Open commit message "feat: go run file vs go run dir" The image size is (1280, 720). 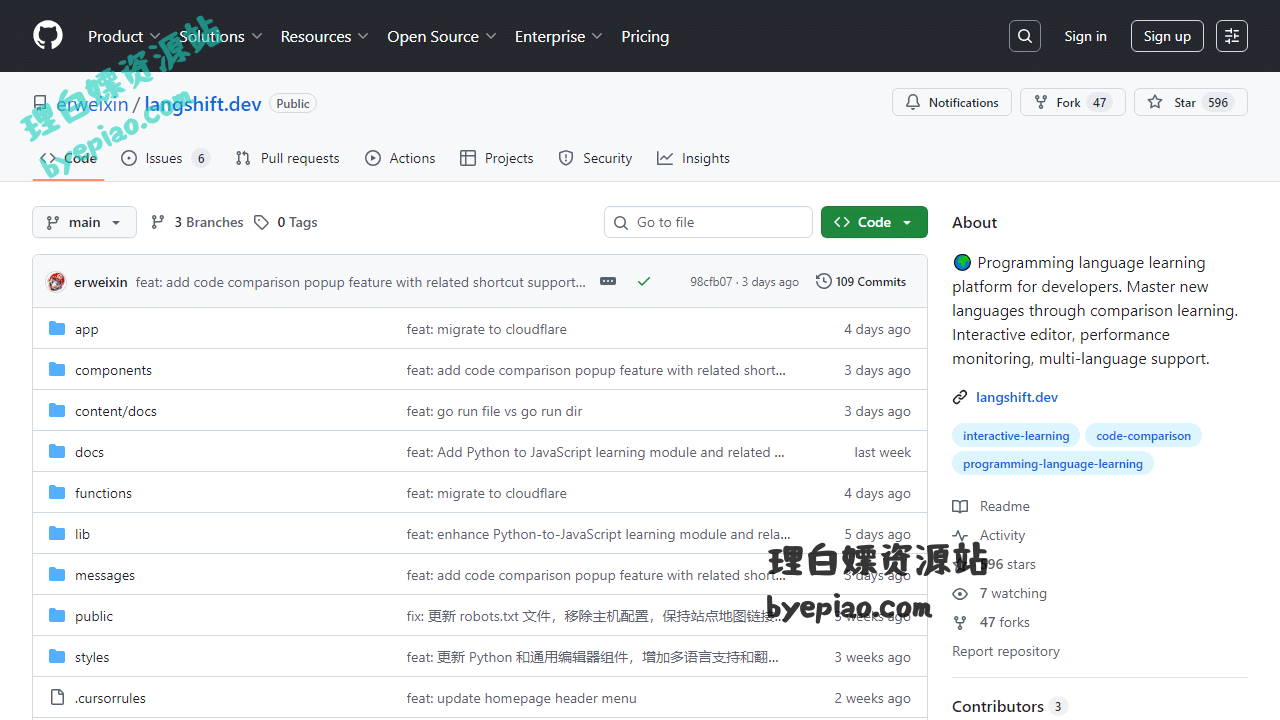tap(494, 411)
